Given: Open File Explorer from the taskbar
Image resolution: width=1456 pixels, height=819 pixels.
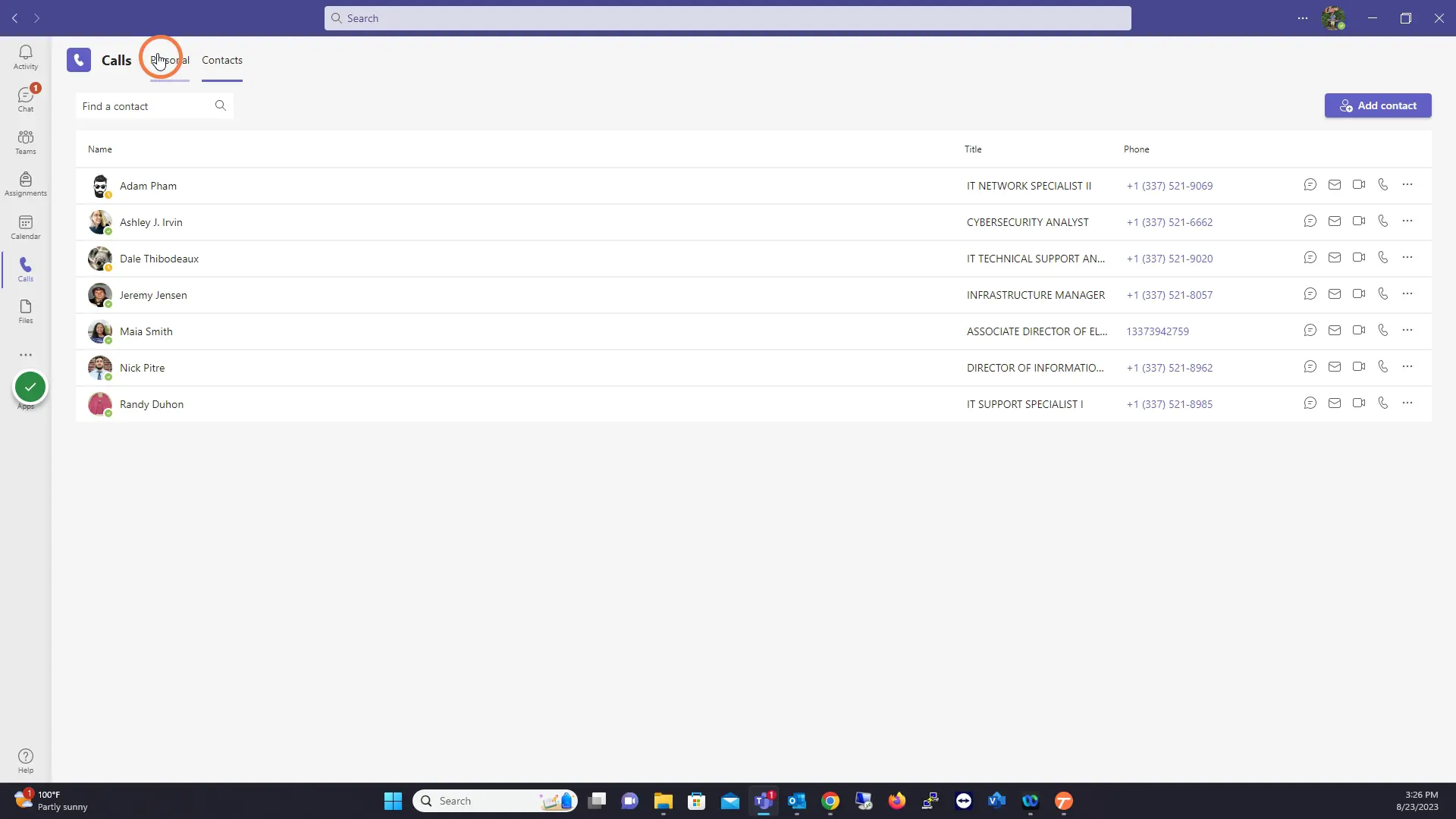Looking at the screenshot, I should tap(663, 801).
